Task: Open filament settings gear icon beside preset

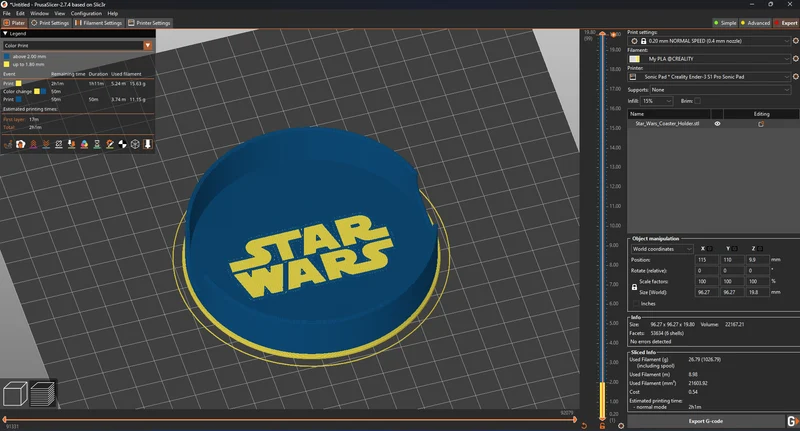Action: (795, 59)
